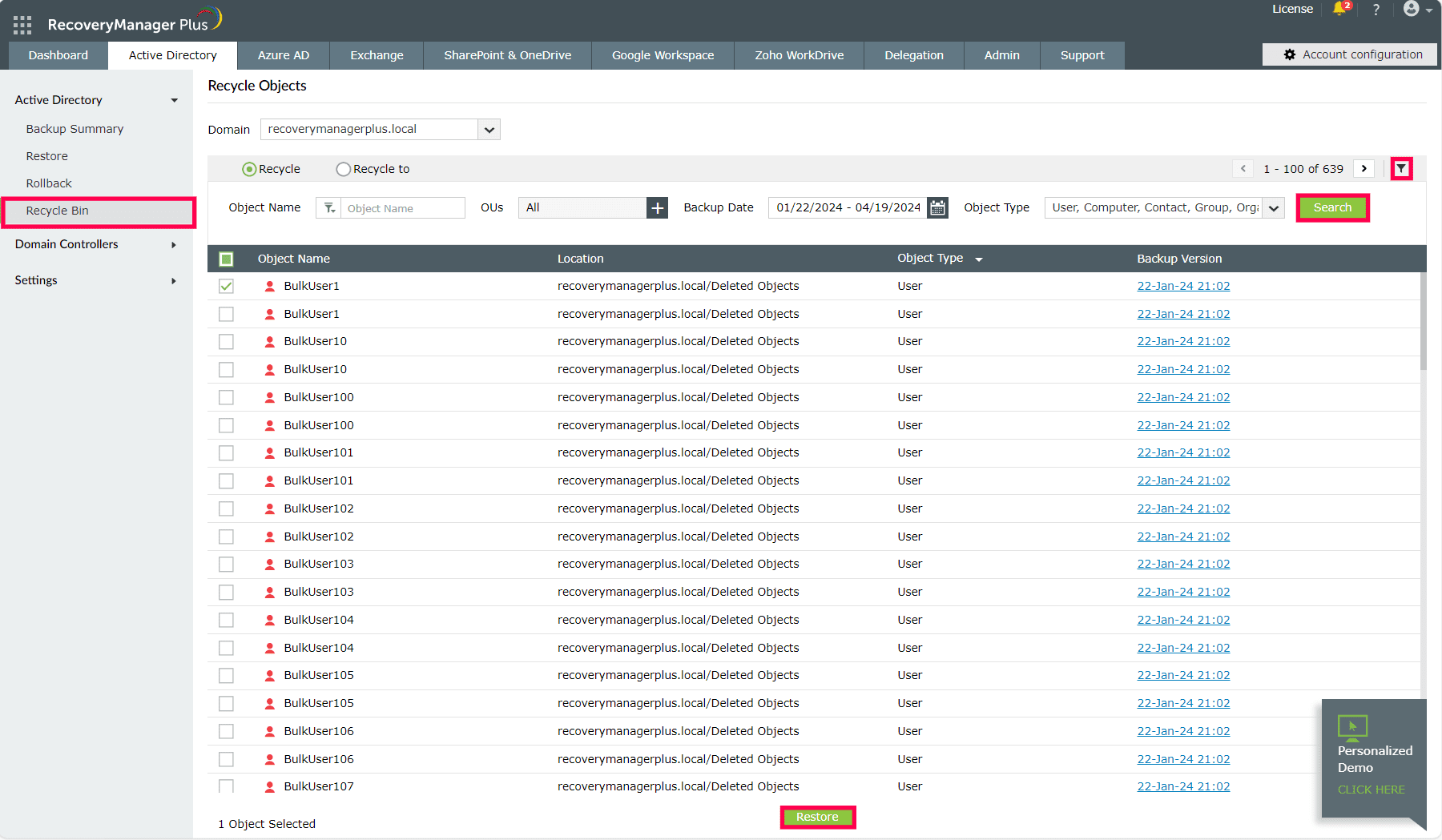This screenshot has height=840, width=1442.
Task: Click the OUs field showing All
Action: tap(582, 208)
